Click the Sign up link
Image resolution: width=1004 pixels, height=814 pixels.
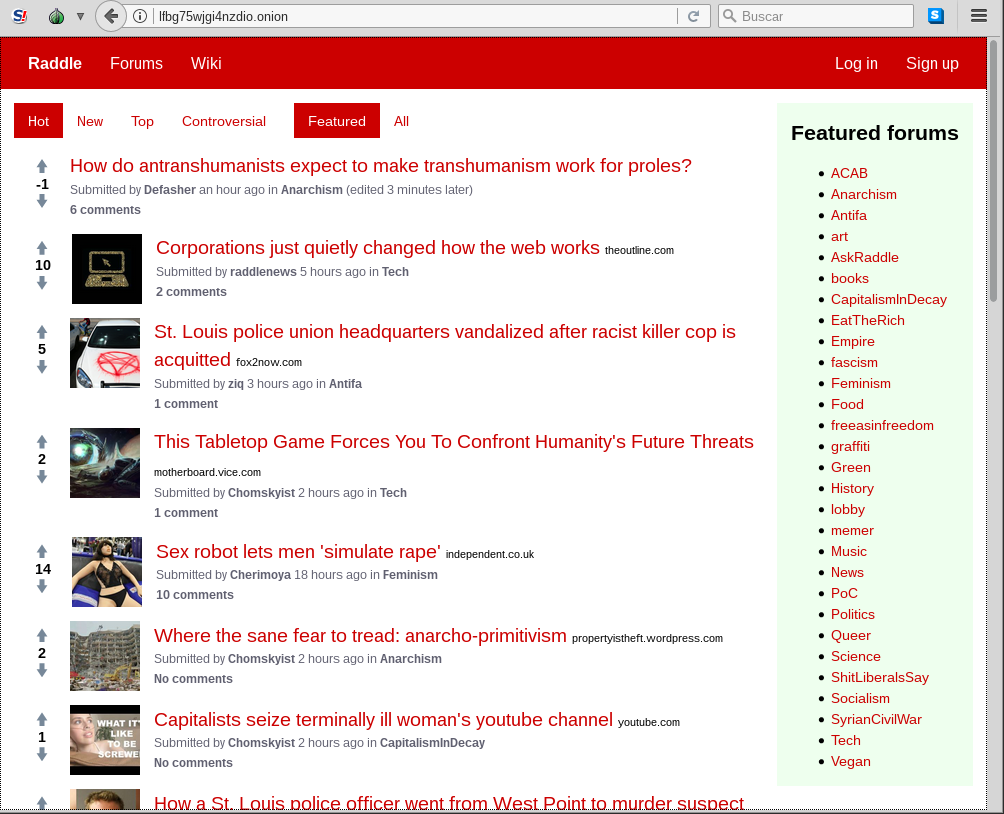(932, 63)
